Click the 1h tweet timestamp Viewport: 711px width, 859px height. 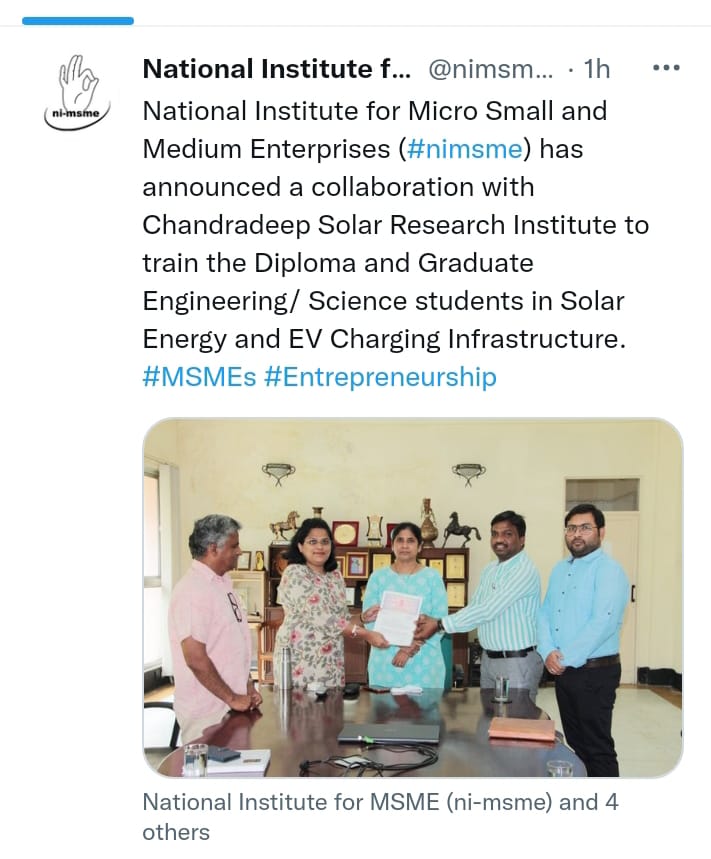pyautogui.click(x=597, y=69)
